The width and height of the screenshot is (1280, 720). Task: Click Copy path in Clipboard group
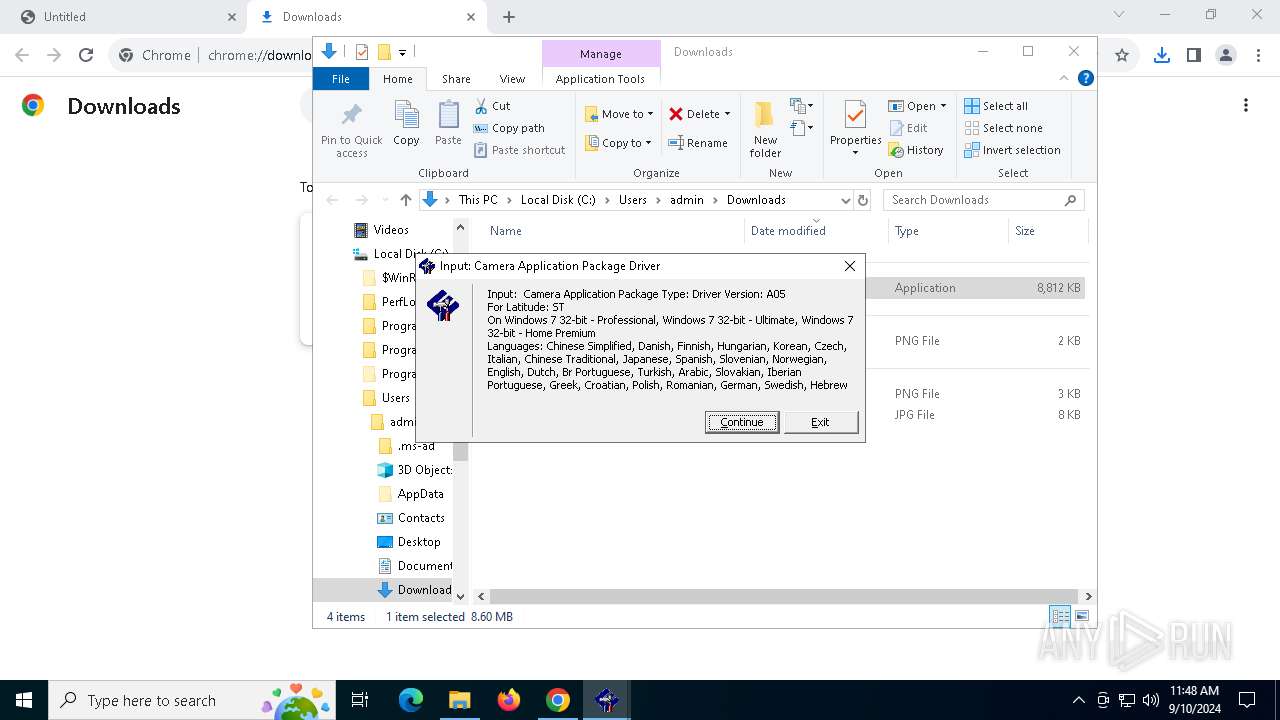coord(509,128)
